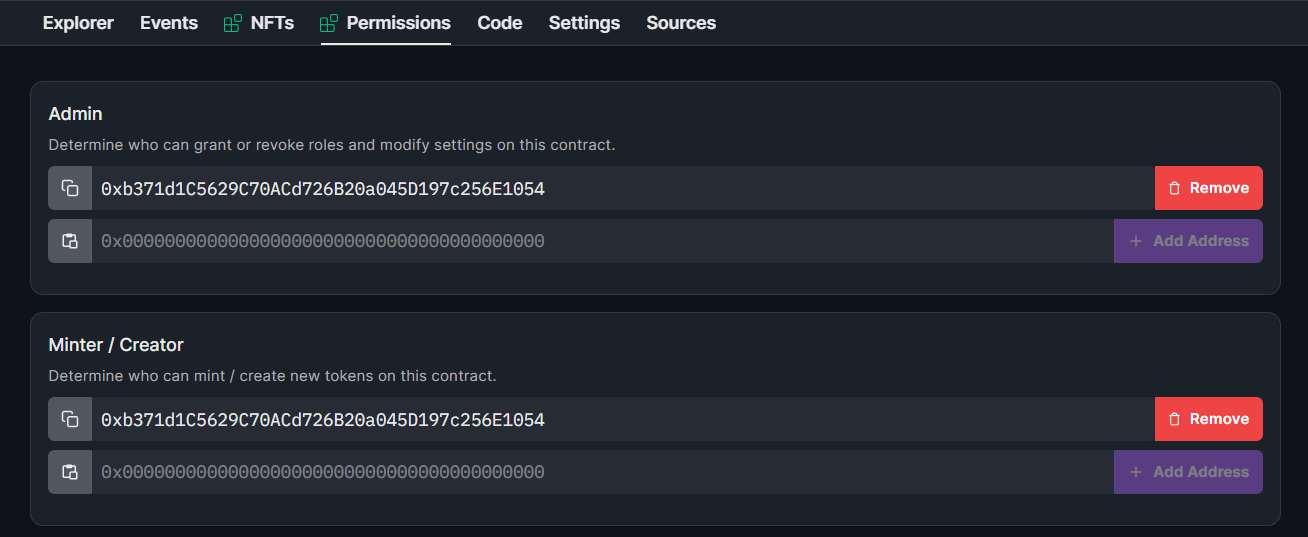Copy the Minter / Creator wallet address
1308x537 pixels.
point(70,419)
